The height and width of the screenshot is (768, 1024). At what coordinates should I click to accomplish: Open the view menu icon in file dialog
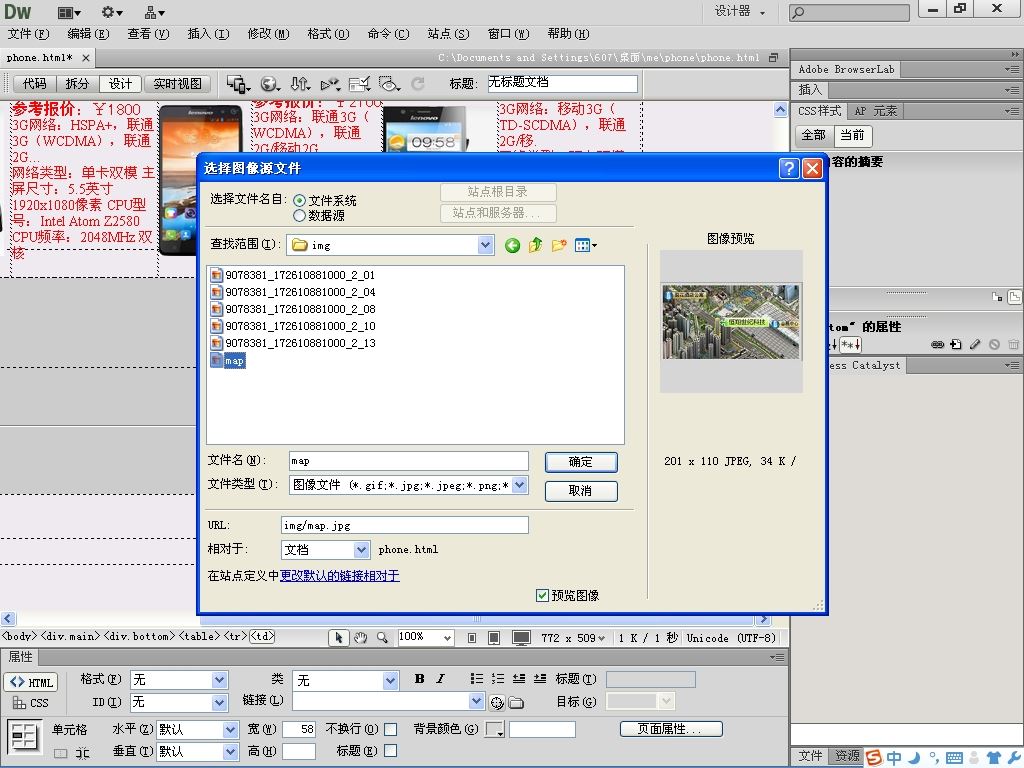[585, 246]
